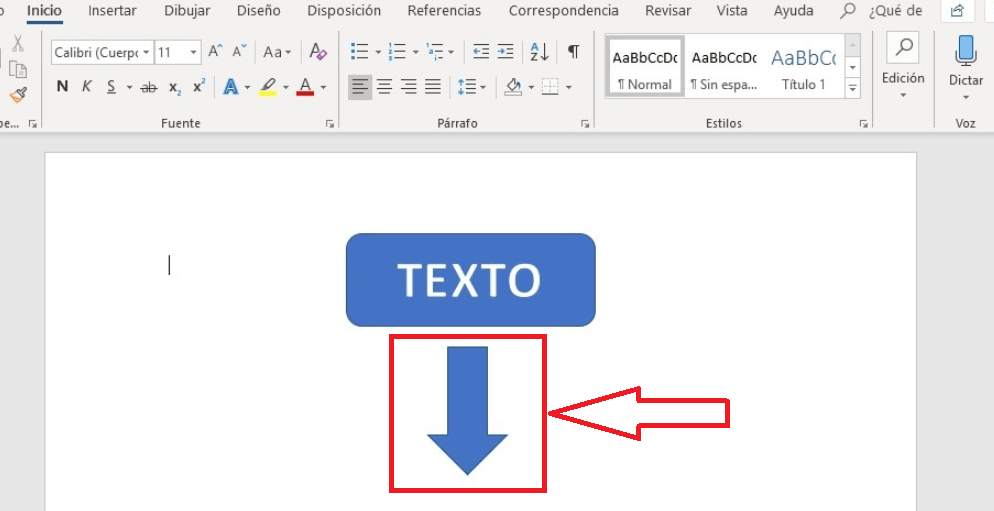Expand underline style options arrow
The height and width of the screenshot is (511, 994).
tap(129, 87)
